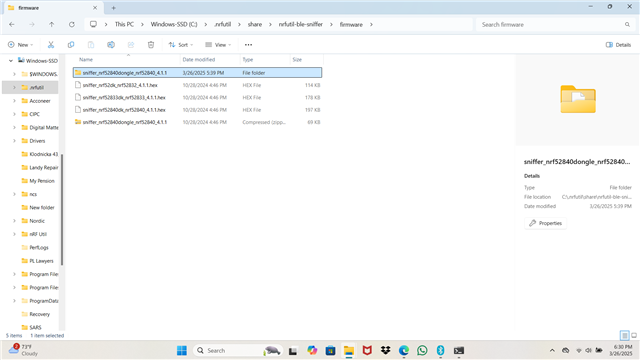Open the View dropdown menu
640x360 pixels.
point(218,45)
